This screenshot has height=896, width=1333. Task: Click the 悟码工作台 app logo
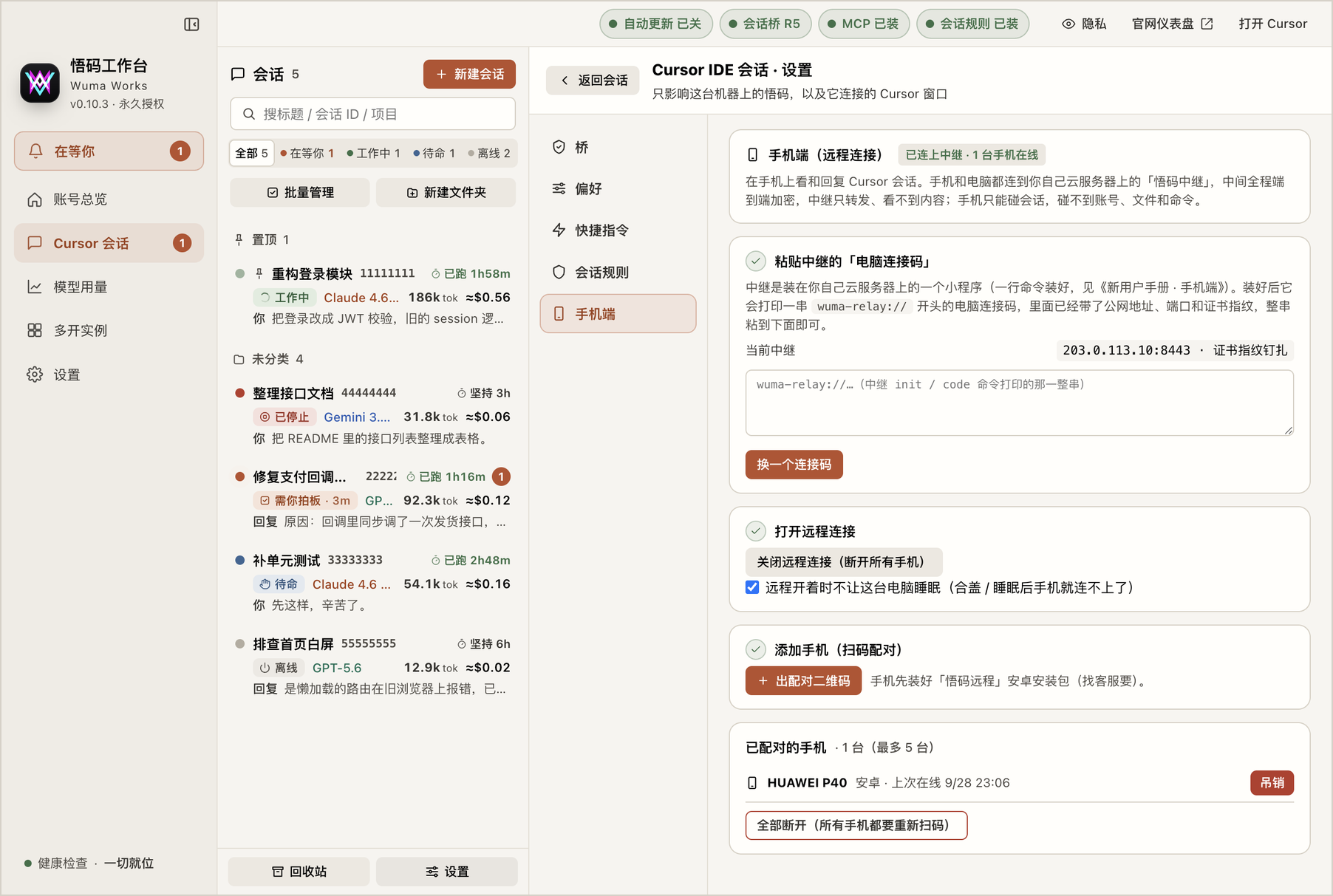coord(40,83)
